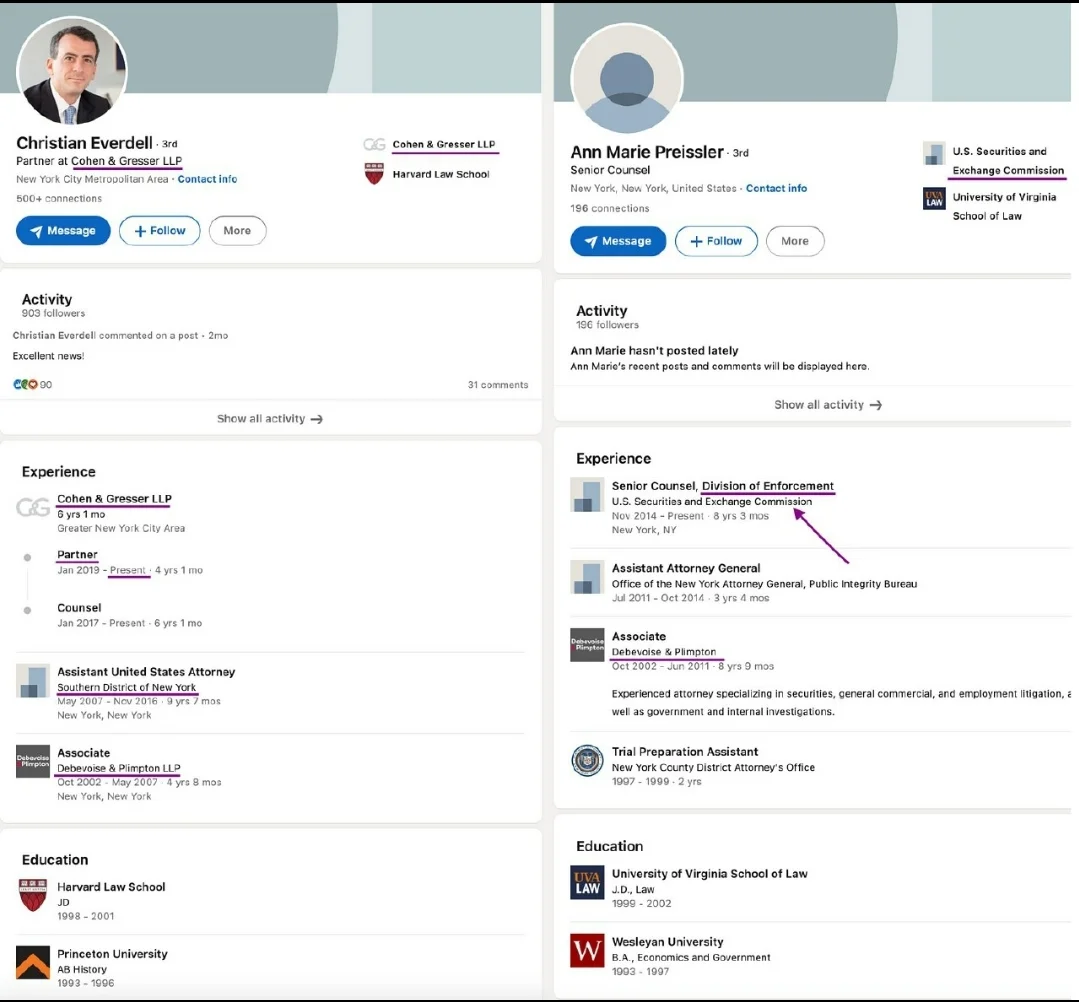Screen dimensions: 1079x1002
Task: Click the Harvard Law School crest in Education
Action: pos(33,895)
